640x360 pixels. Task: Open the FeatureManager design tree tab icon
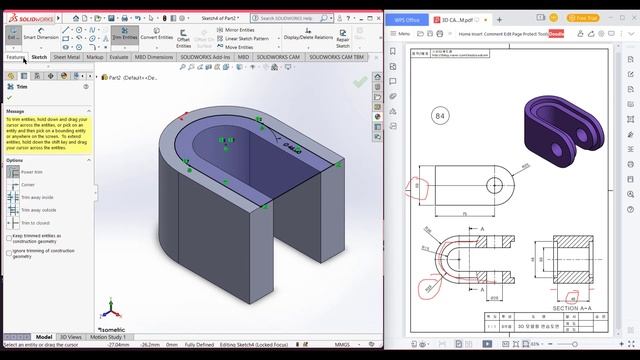[x=11, y=76]
